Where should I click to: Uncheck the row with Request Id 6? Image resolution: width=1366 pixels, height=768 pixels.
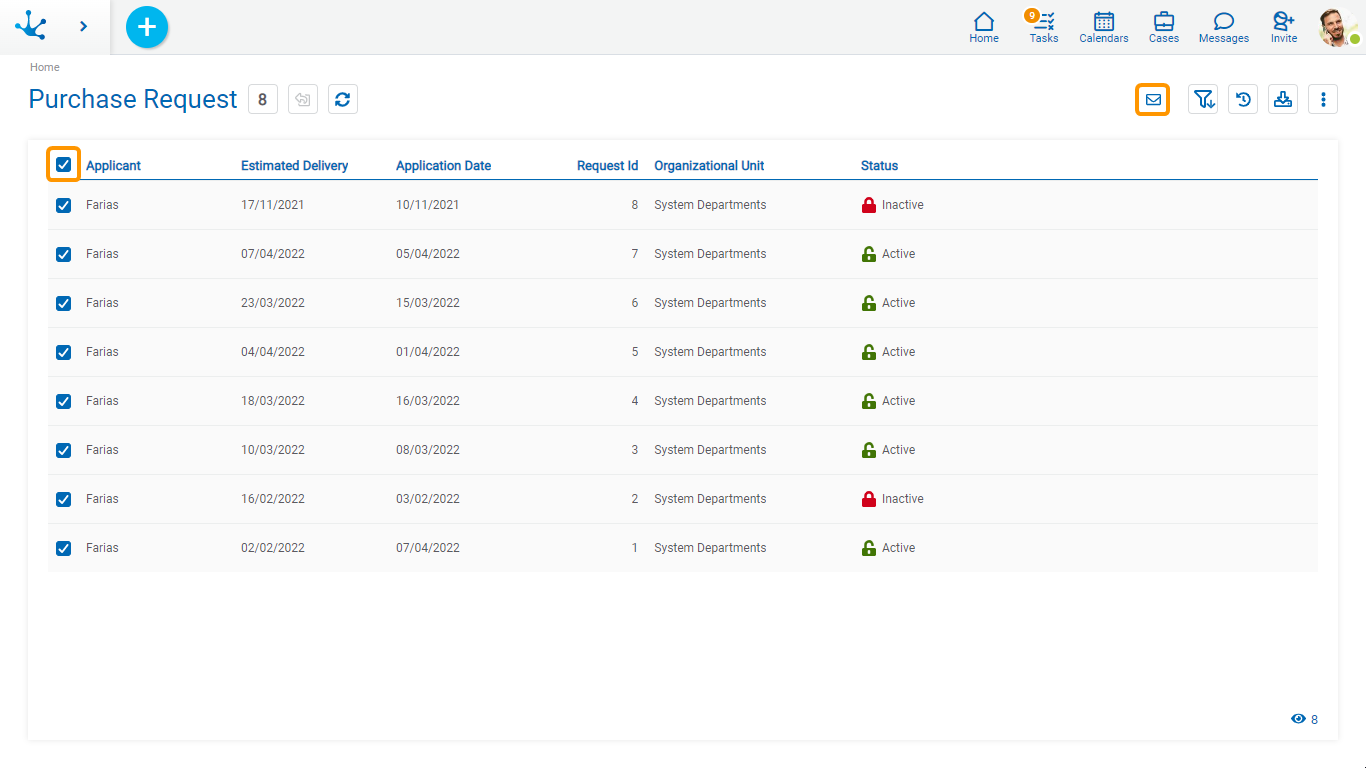coord(64,303)
